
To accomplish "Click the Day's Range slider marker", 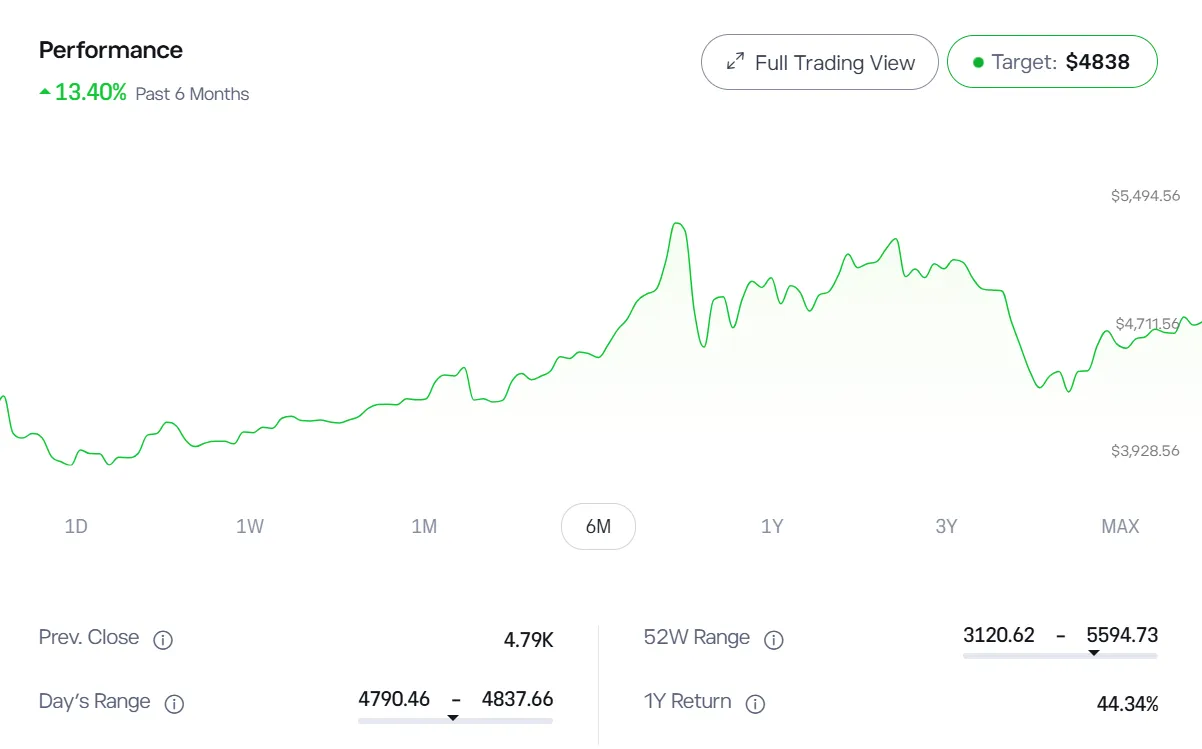I will [453, 718].
